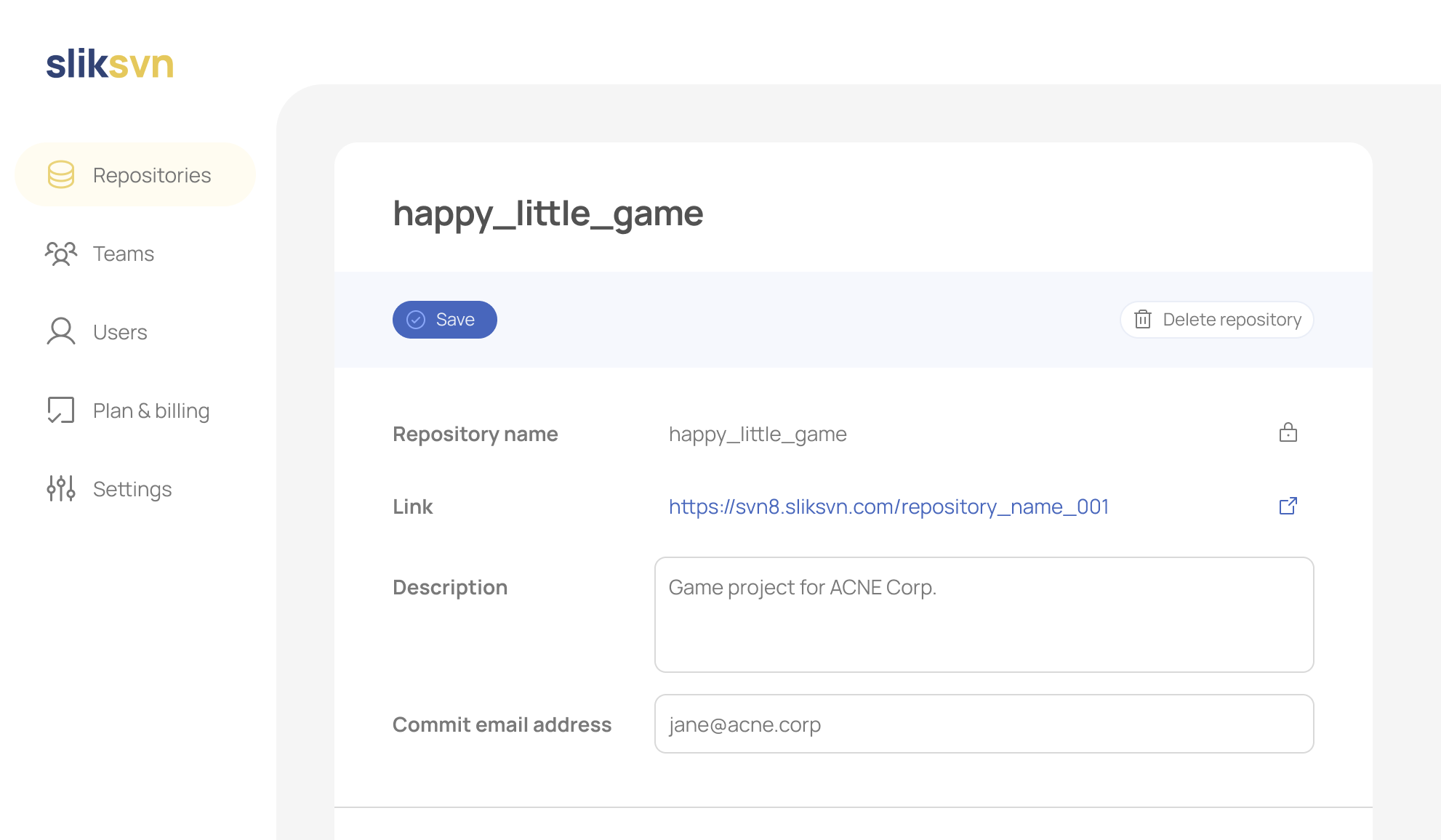Click the repository name value happy_little_game
Image resolution: width=1441 pixels, height=840 pixels.
758,434
